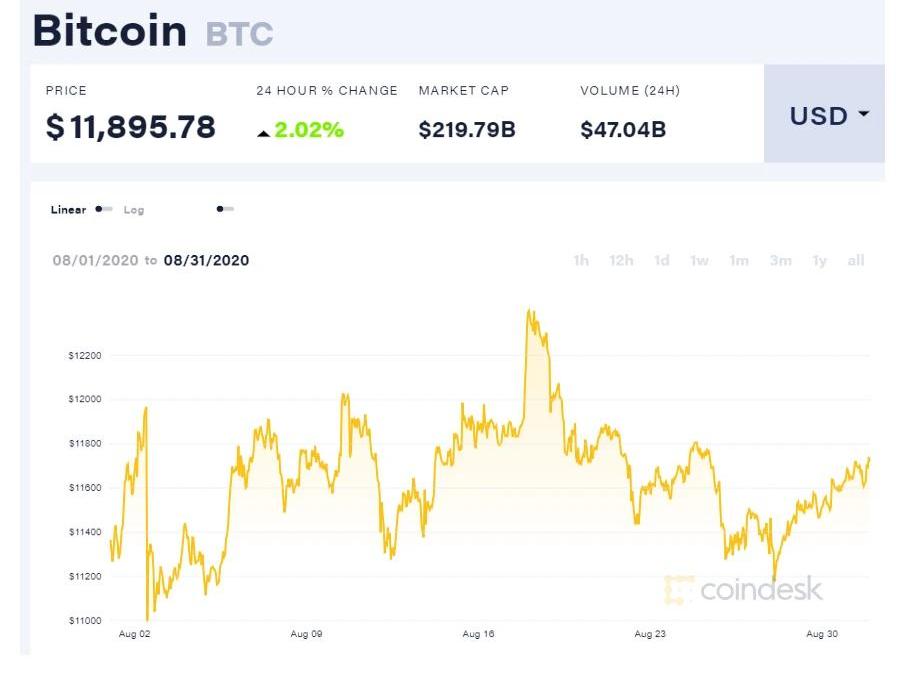Click the CoinDesk logo watermark

744,590
